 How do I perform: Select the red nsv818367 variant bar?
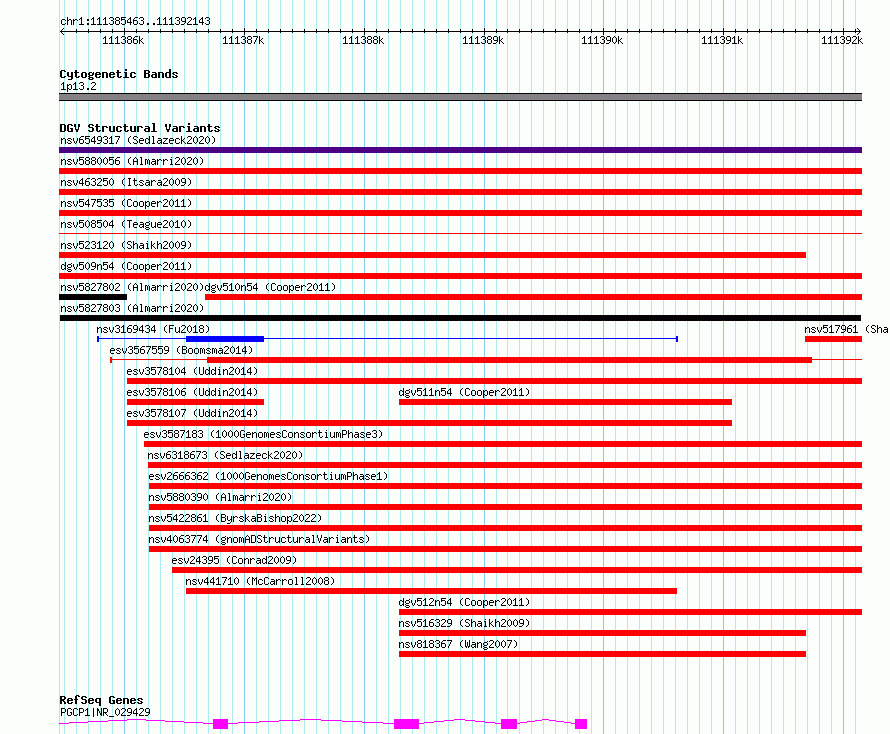coord(602,654)
